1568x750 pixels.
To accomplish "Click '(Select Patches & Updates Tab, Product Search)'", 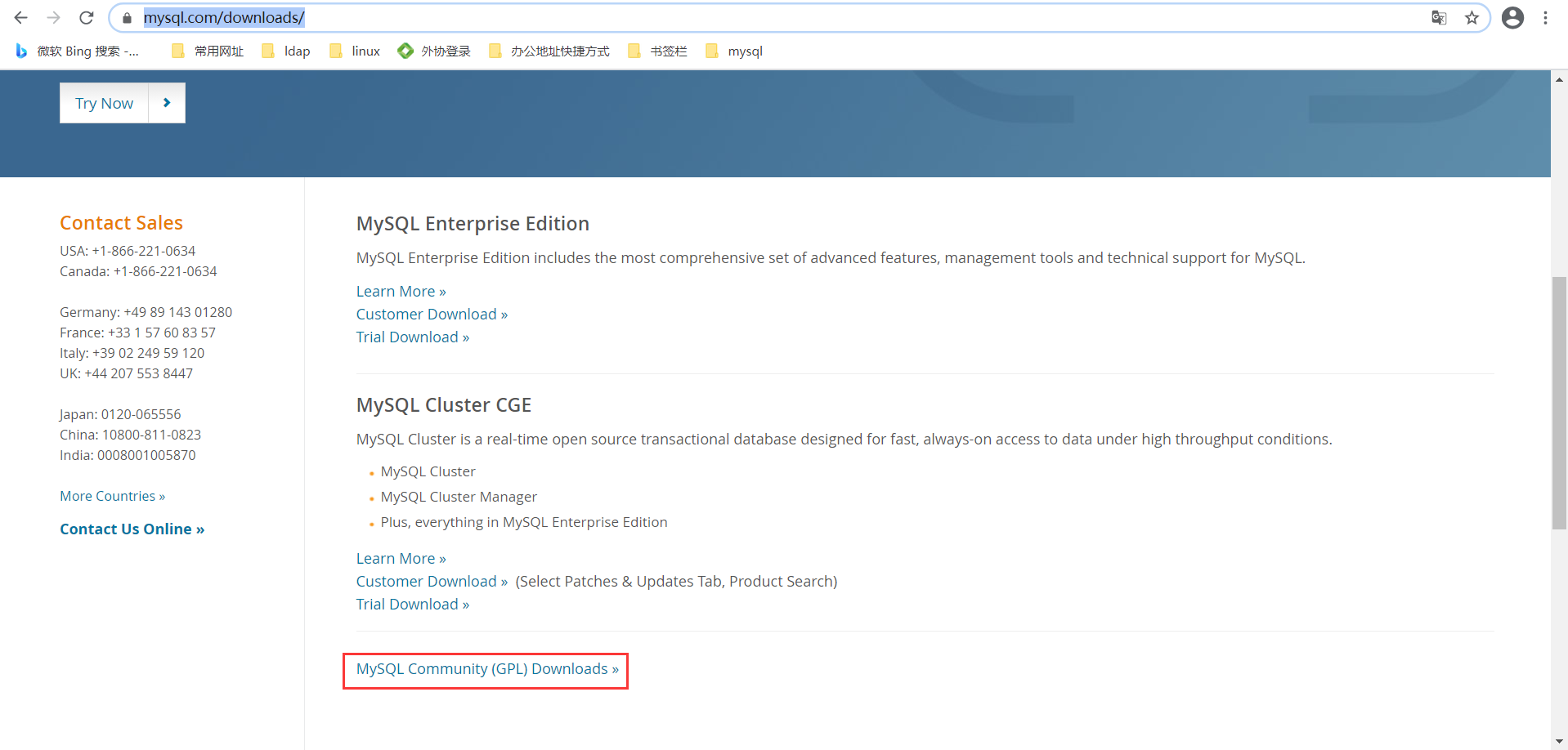I will 676,582.
